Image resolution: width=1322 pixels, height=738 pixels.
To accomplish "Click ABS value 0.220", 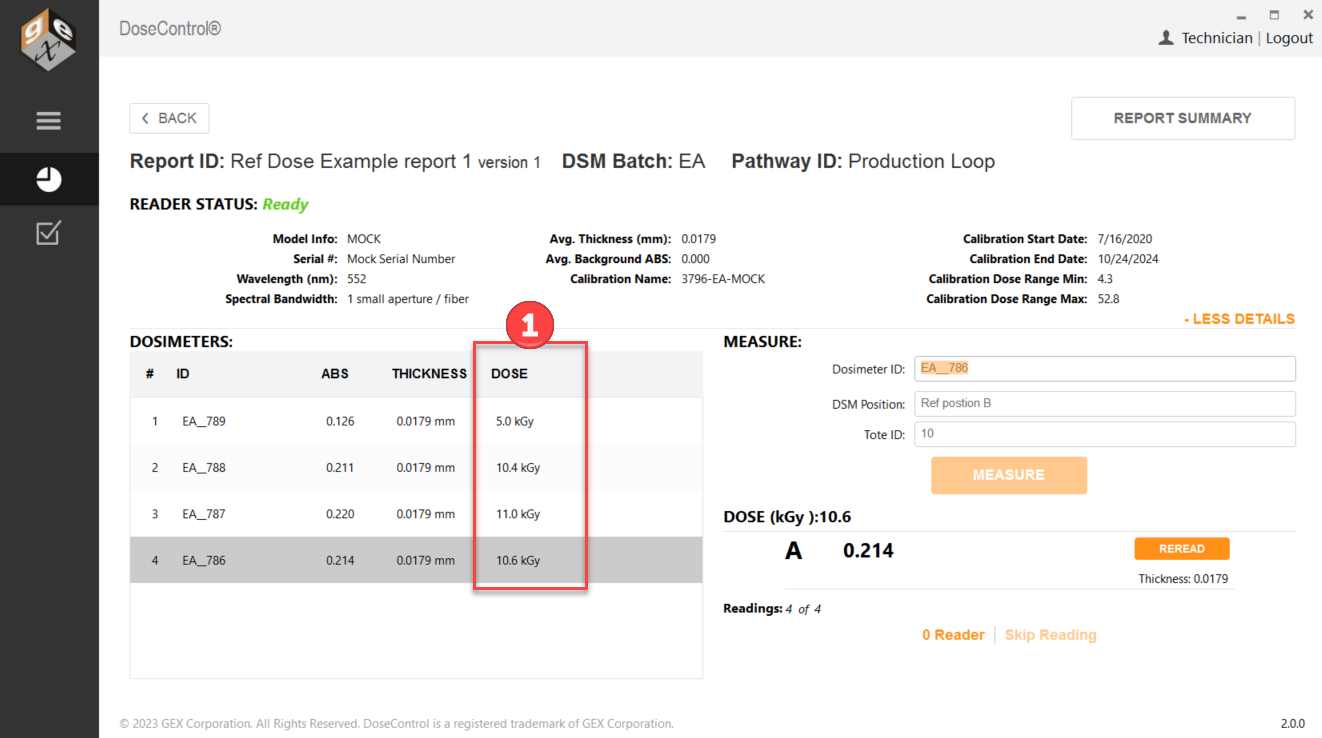I will click(x=340, y=514).
